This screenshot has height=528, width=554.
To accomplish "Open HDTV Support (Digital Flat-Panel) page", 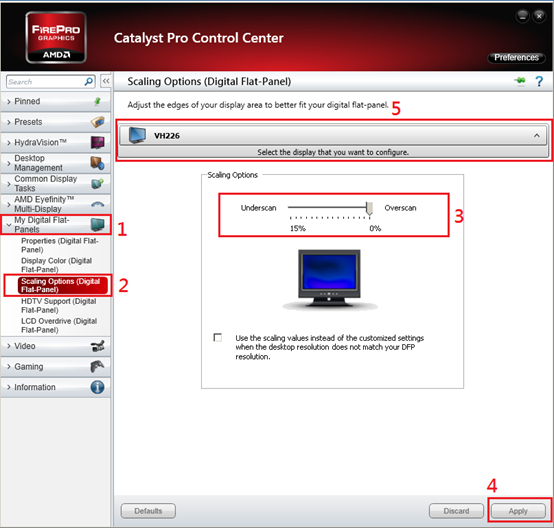I will (59, 306).
